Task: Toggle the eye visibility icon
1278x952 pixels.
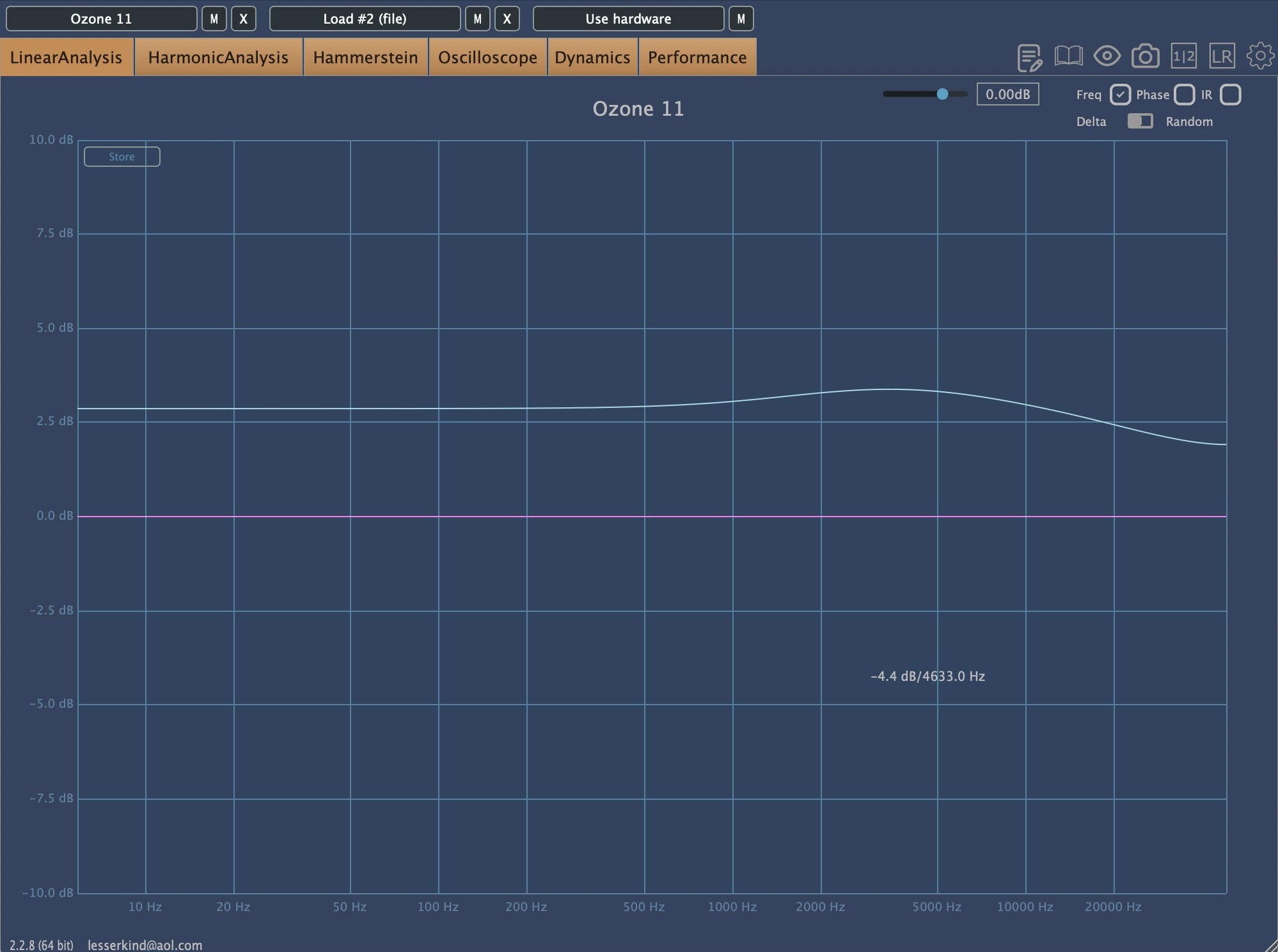Action: coord(1107,56)
